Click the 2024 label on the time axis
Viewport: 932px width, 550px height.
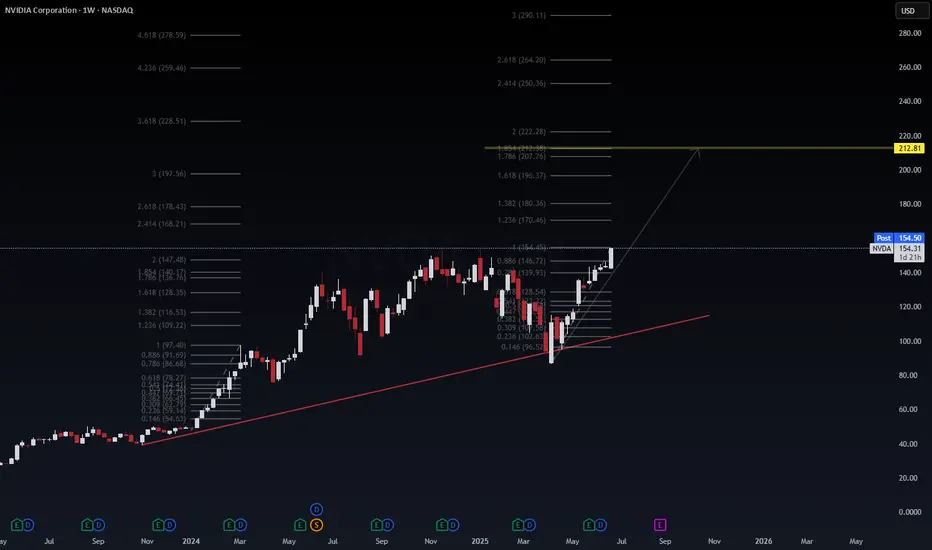(x=191, y=541)
